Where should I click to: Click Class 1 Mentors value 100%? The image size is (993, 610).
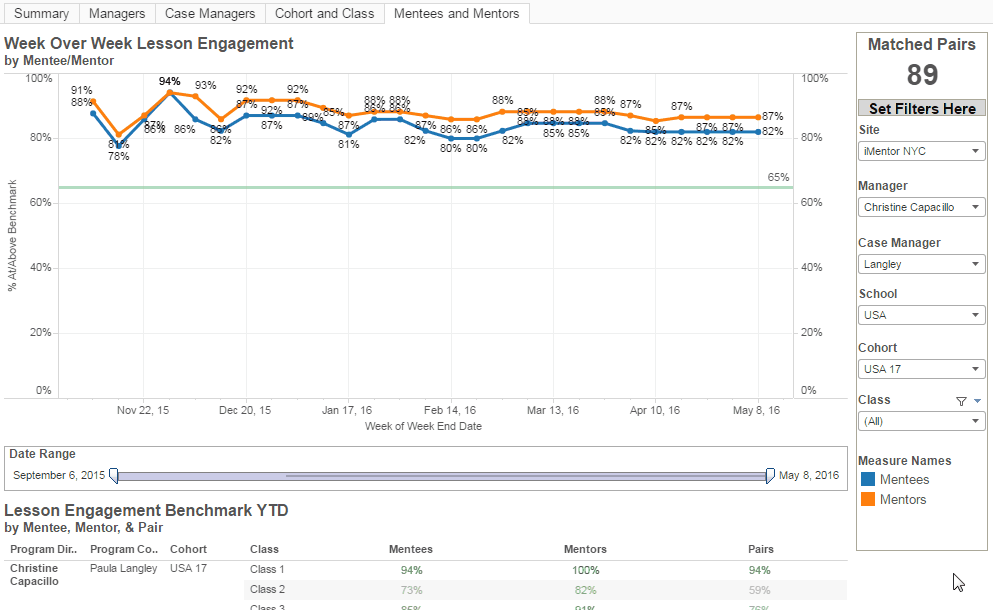585,570
